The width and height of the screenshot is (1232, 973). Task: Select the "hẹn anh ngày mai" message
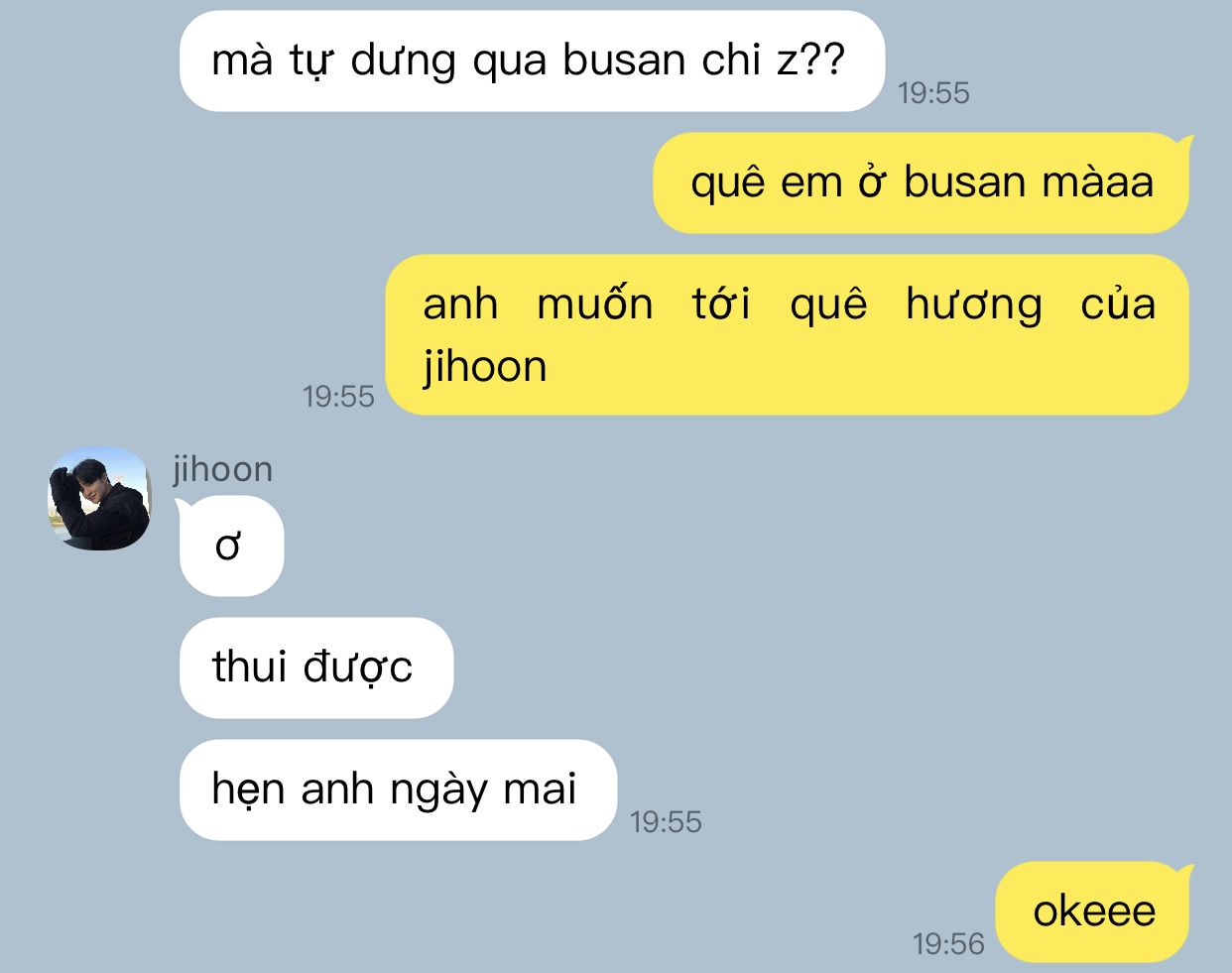coord(398,790)
